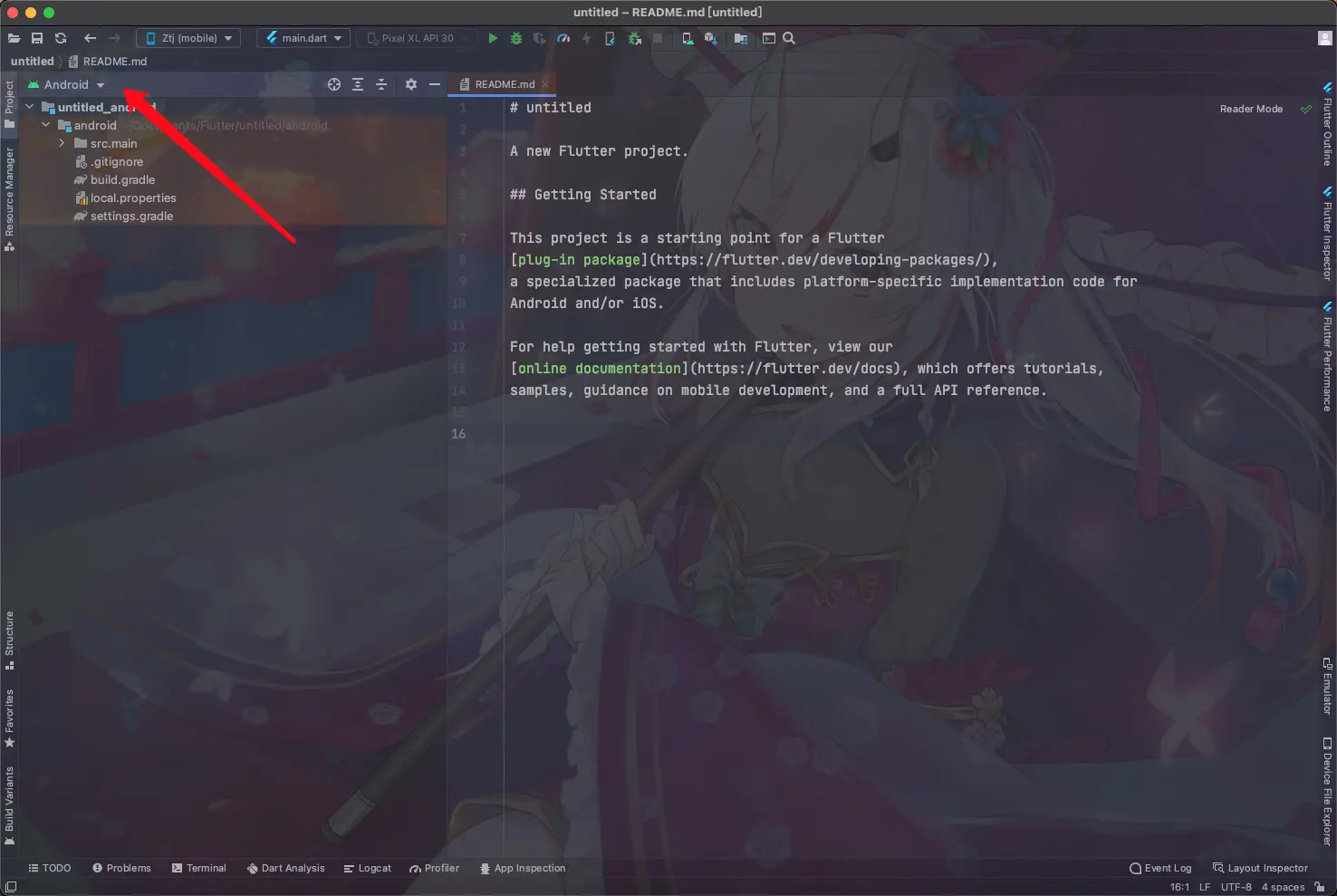Start debugging with the bug icon
The width and height of the screenshot is (1337, 896).
pyautogui.click(x=516, y=38)
